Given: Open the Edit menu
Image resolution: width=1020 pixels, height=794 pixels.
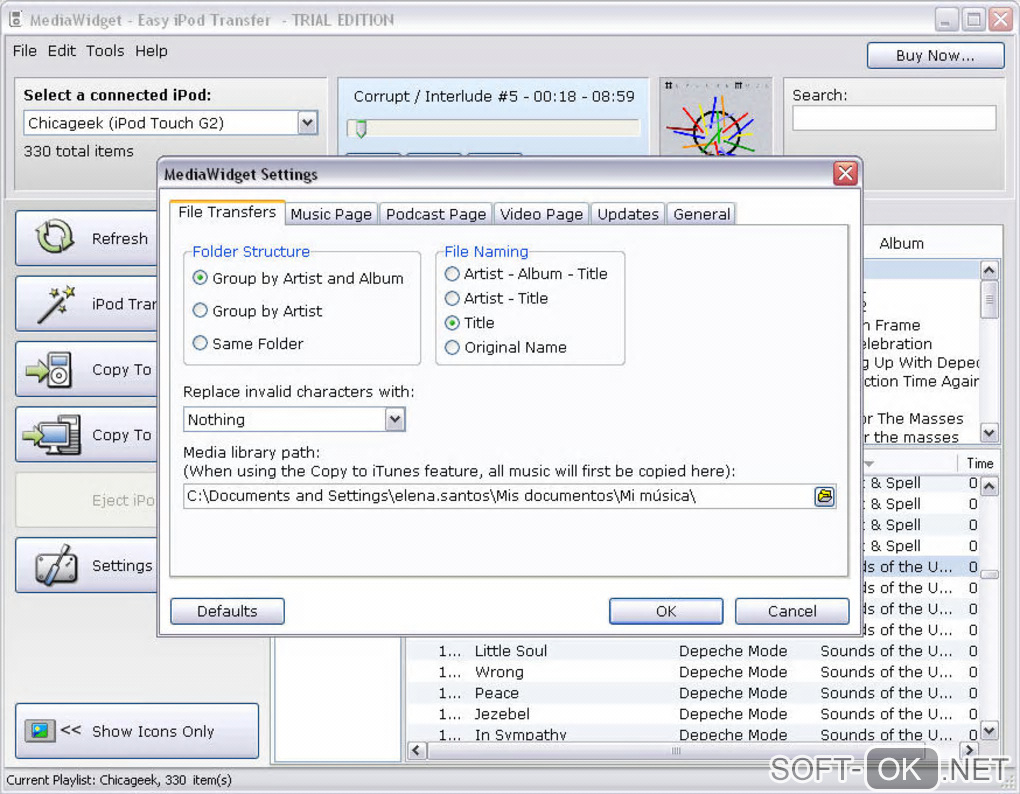Looking at the screenshot, I should [x=61, y=51].
